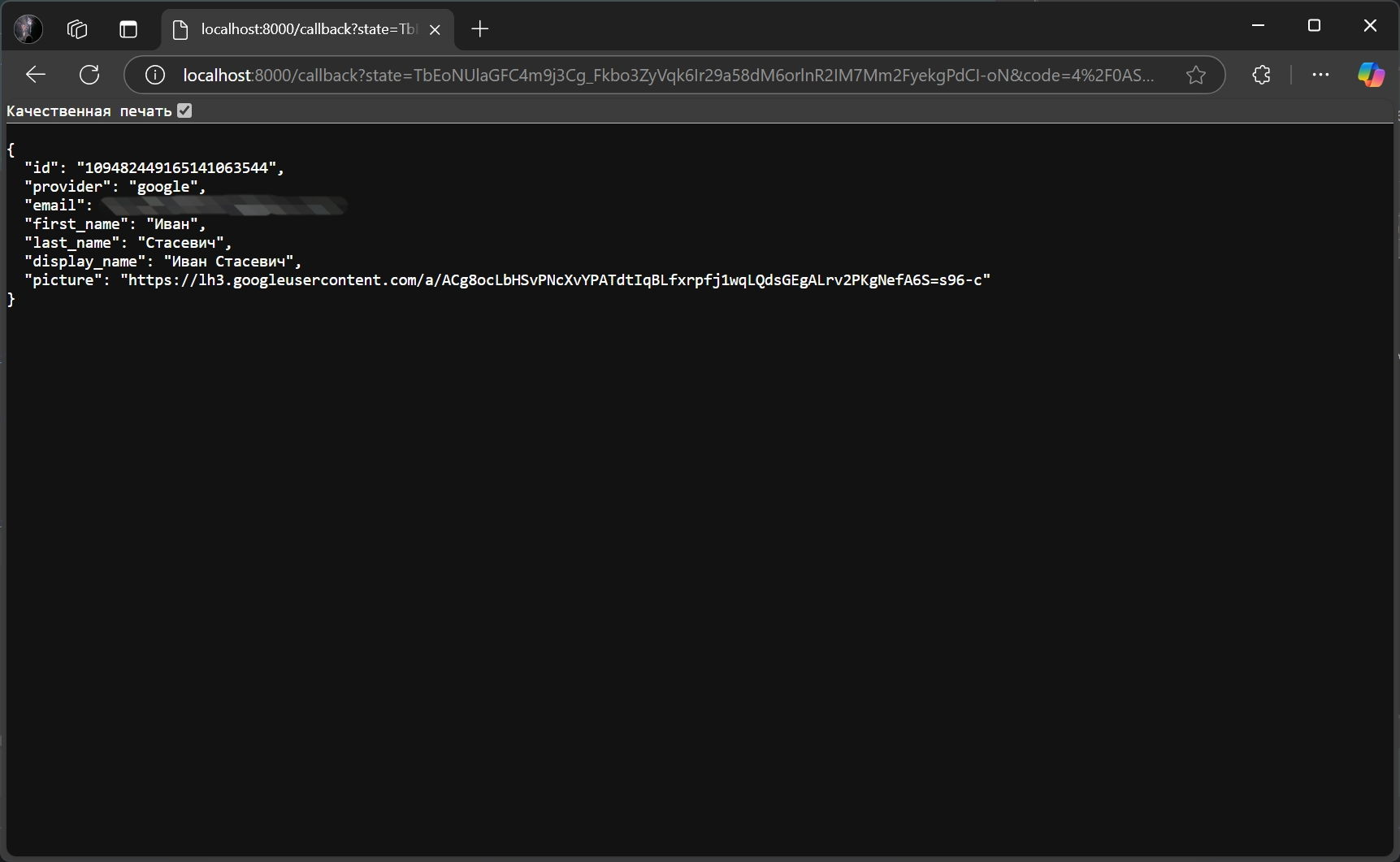Open the Copilot sidebar
Screen dimensions: 1400x862
[1372, 75]
